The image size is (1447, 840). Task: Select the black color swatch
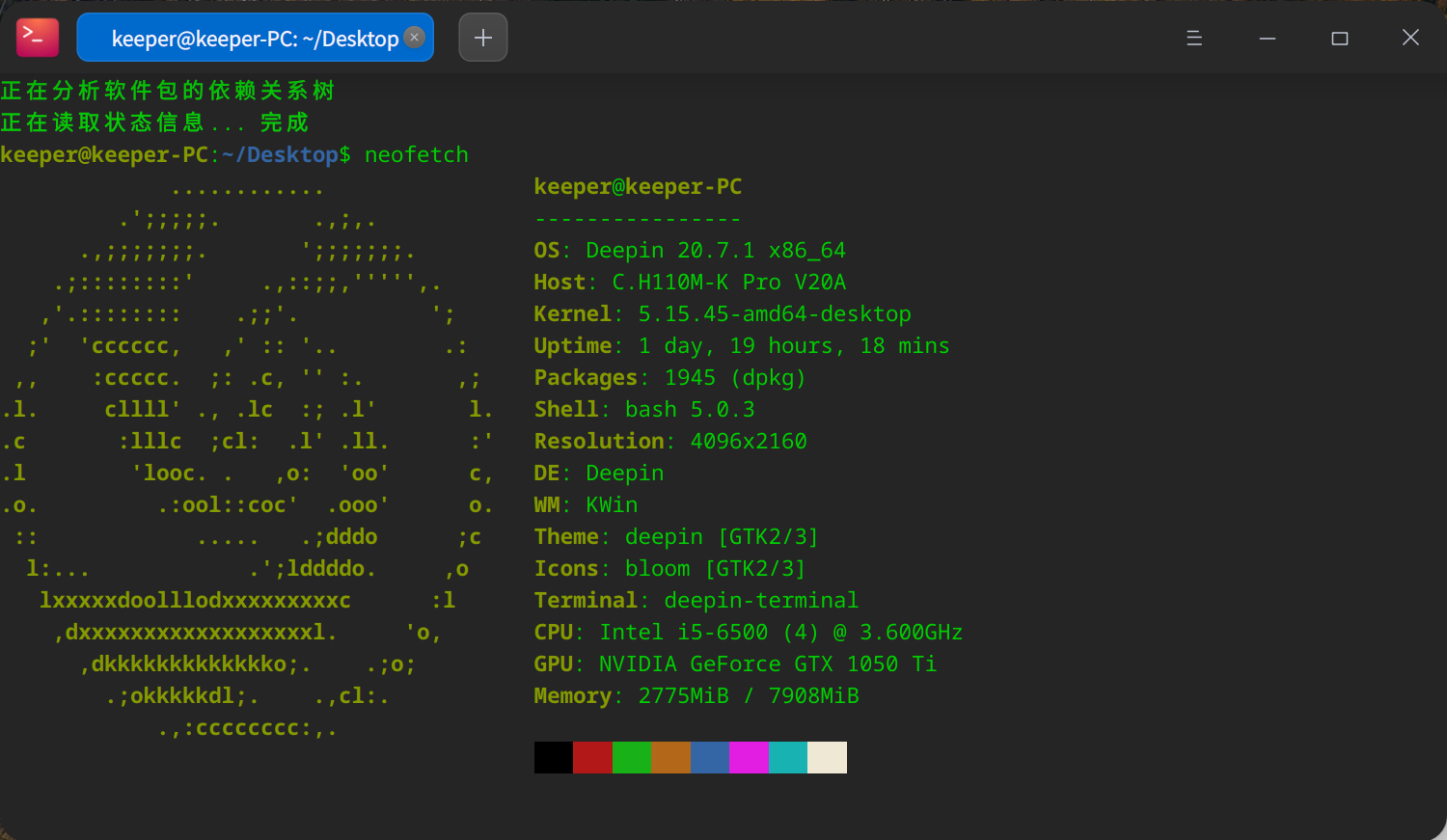coord(553,757)
